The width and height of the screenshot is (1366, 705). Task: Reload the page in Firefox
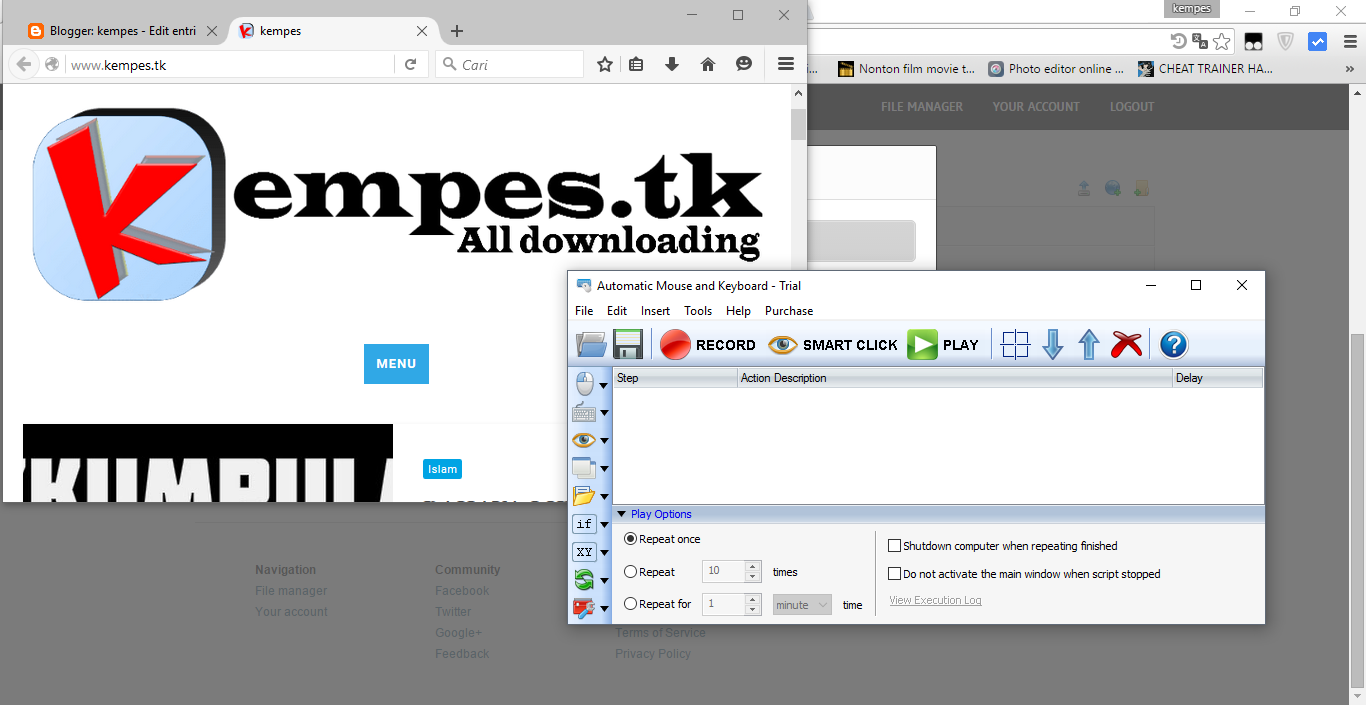410,65
